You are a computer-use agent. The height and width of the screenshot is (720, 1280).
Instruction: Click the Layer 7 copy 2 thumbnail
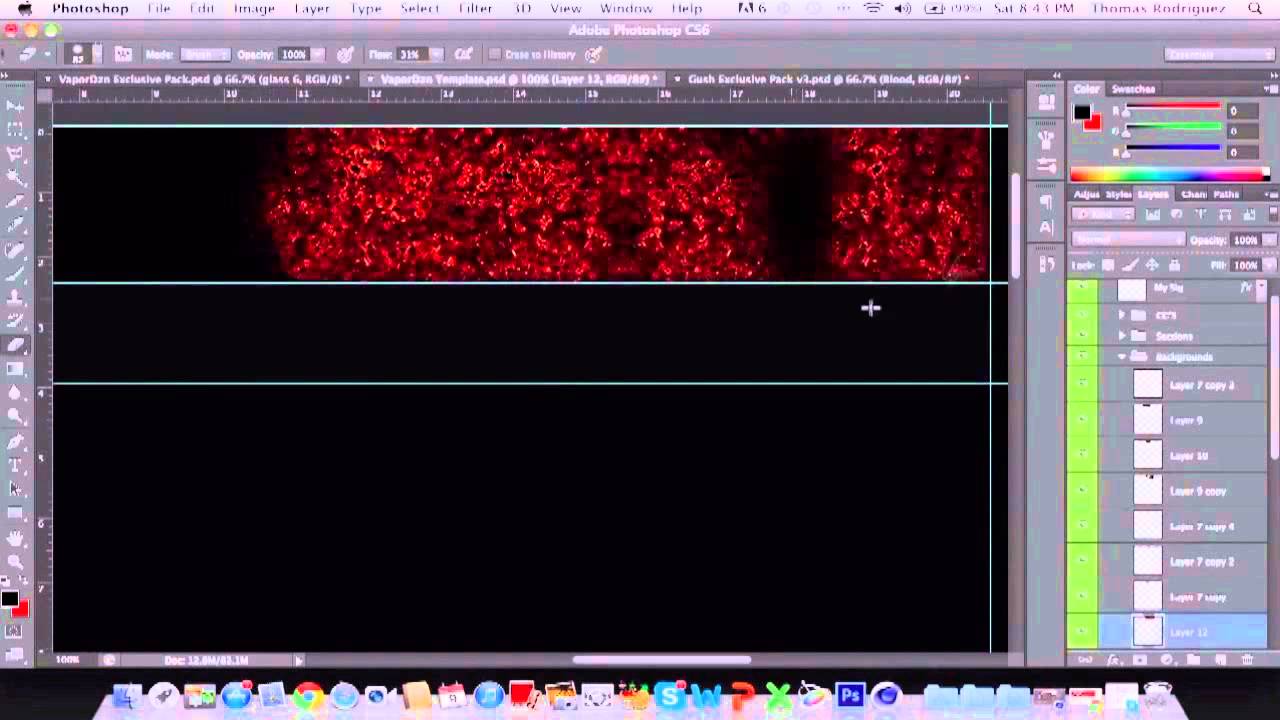[1148, 561]
